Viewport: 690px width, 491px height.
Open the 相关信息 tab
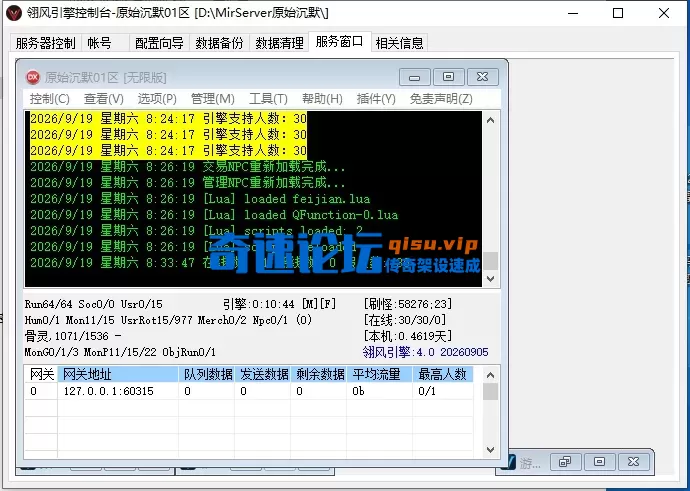399,43
